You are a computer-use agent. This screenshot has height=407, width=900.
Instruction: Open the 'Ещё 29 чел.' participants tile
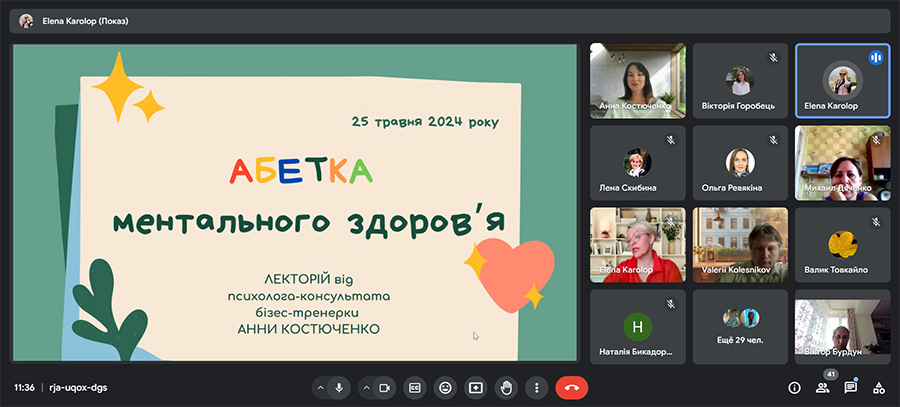[739, 325]
